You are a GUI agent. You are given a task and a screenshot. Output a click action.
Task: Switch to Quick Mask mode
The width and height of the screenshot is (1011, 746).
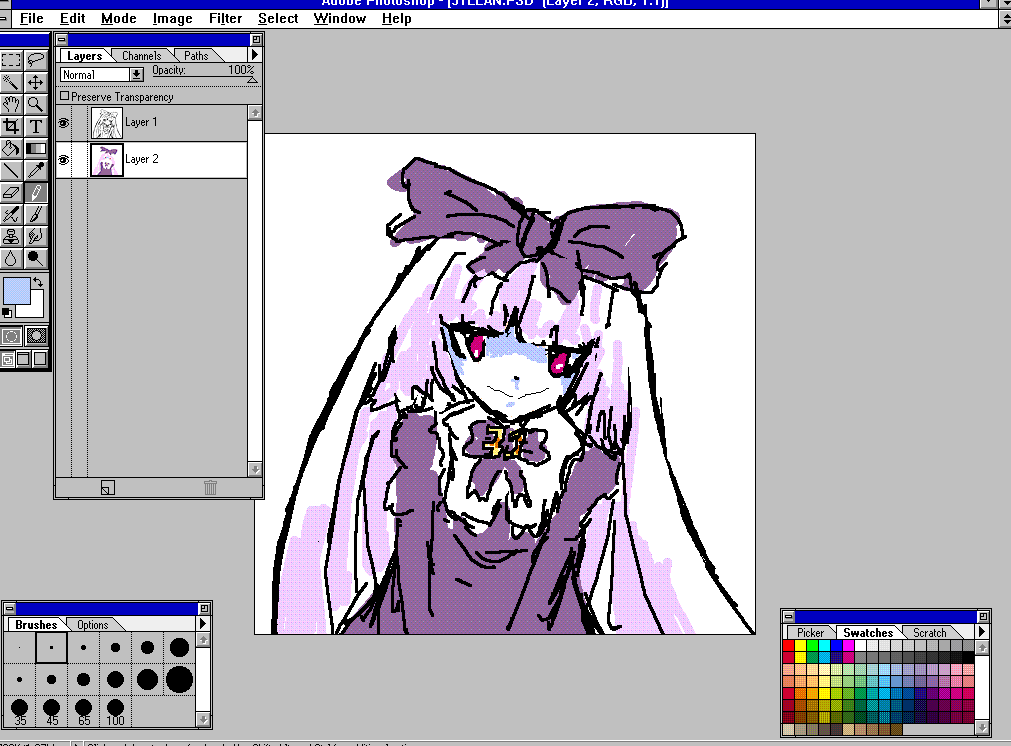[x=36, y=336]
